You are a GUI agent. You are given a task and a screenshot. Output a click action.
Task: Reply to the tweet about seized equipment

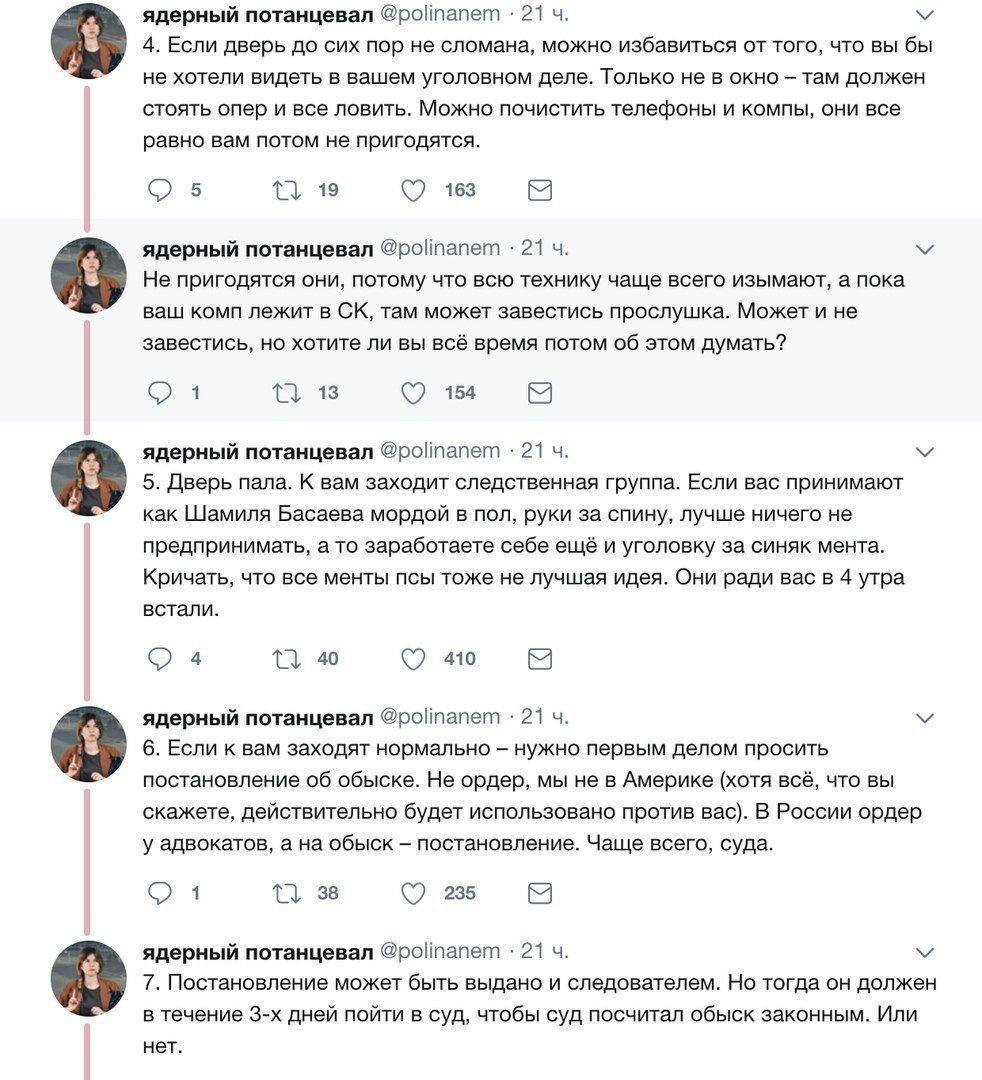pos(160,393)
